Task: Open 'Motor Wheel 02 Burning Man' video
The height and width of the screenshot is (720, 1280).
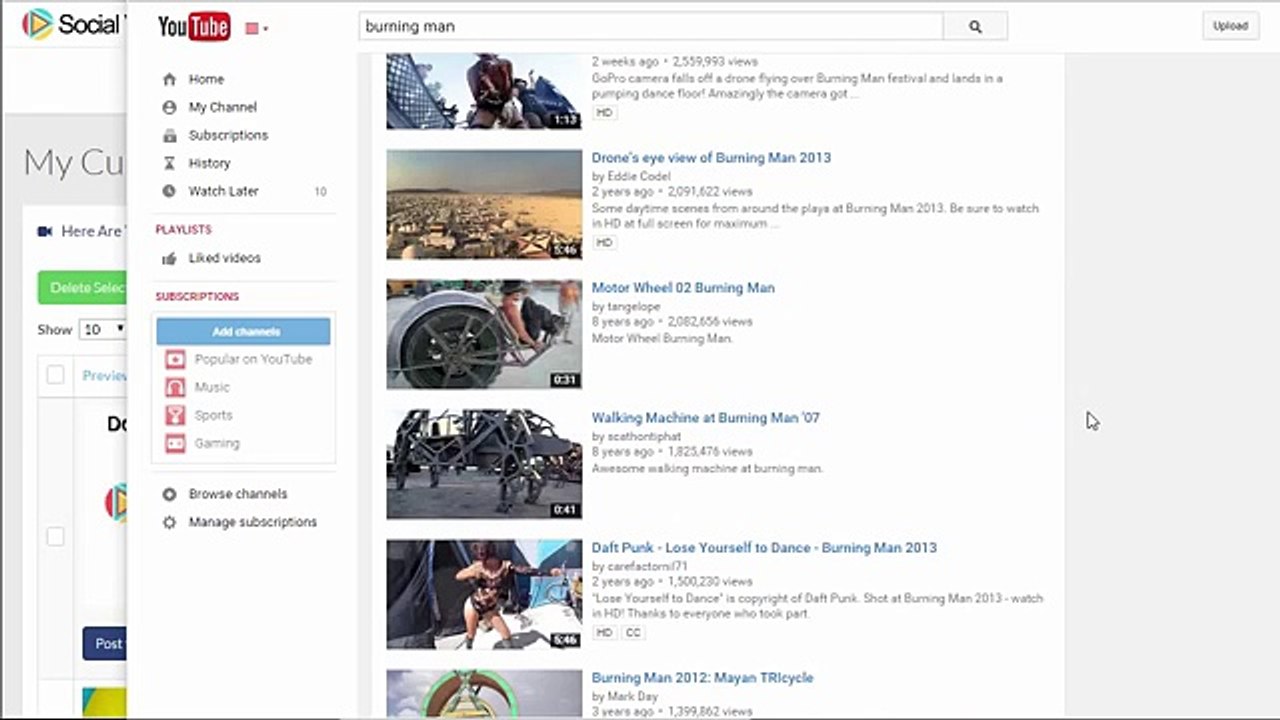Action: [683, 288]
